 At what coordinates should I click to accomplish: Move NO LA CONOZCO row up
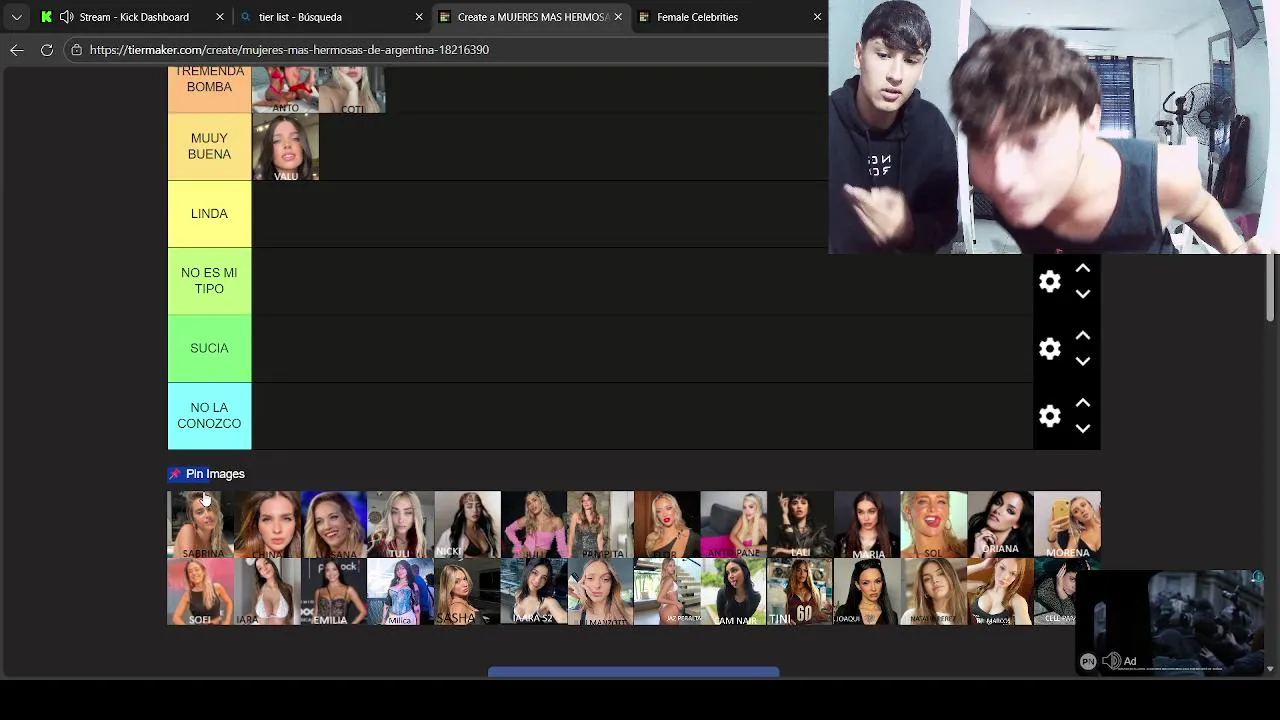[x=1082, y=403]
